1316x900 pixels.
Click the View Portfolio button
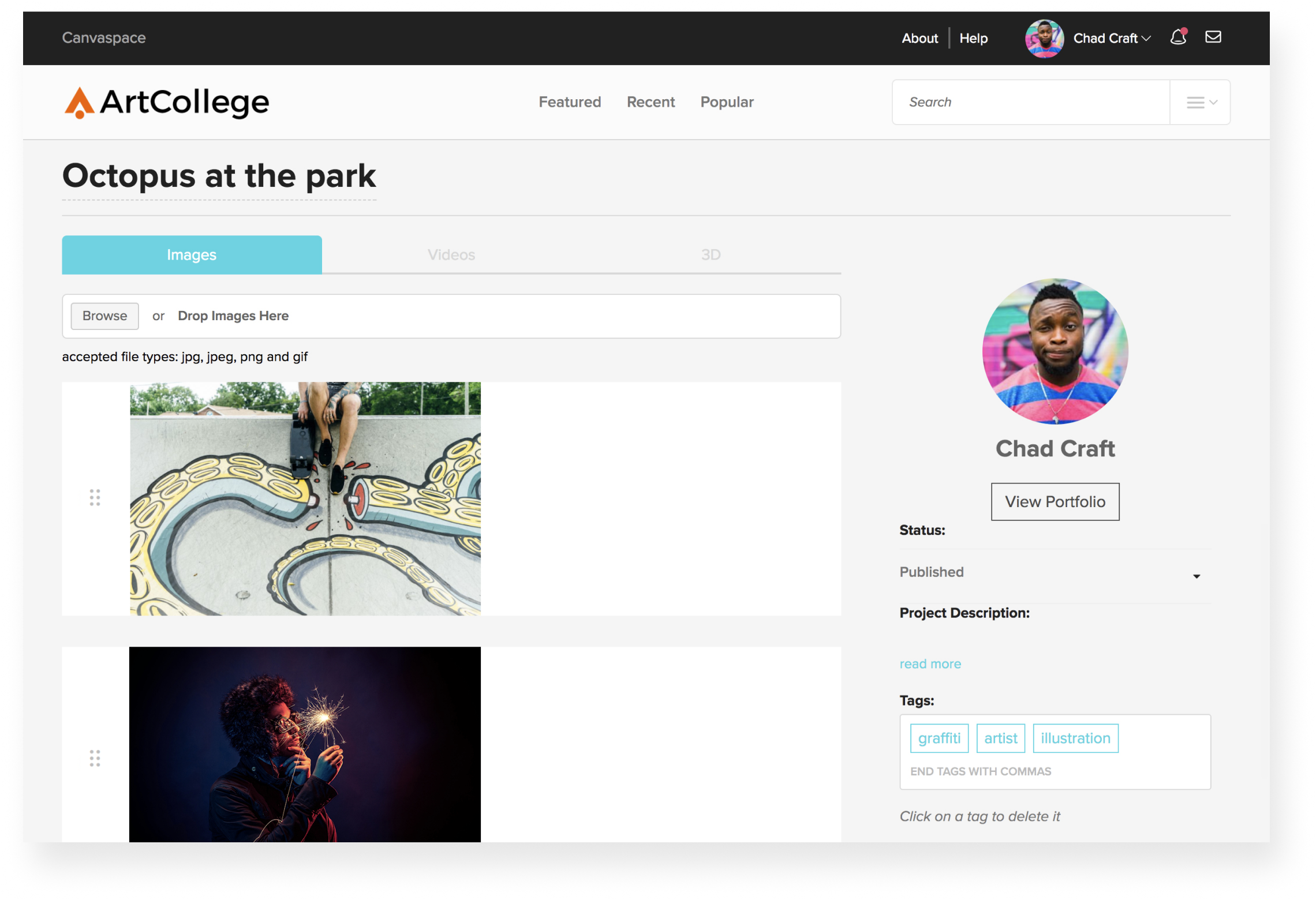pyautogui.click(x=1055, y=502)
